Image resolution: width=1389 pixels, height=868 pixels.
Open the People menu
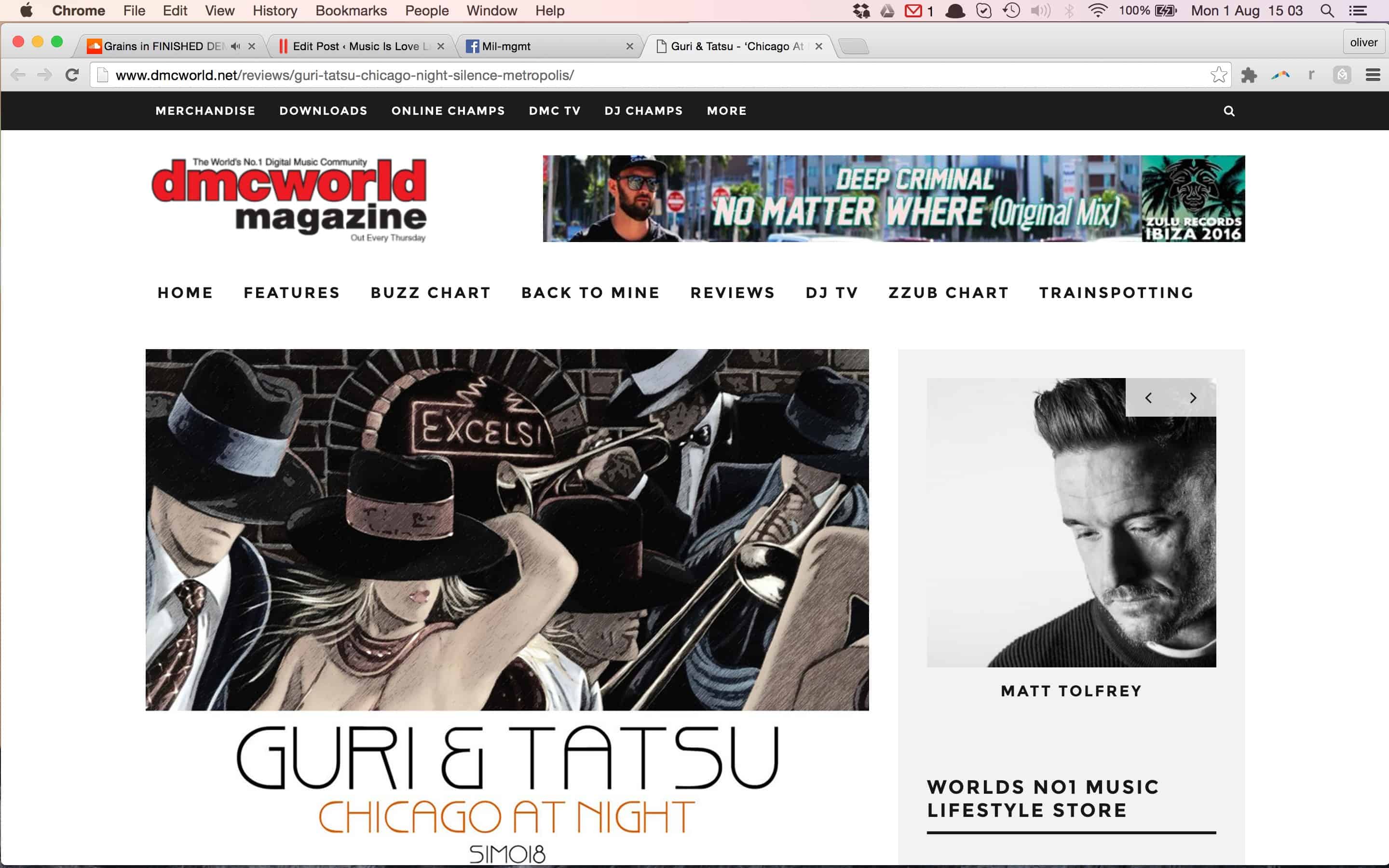(427, 10)
